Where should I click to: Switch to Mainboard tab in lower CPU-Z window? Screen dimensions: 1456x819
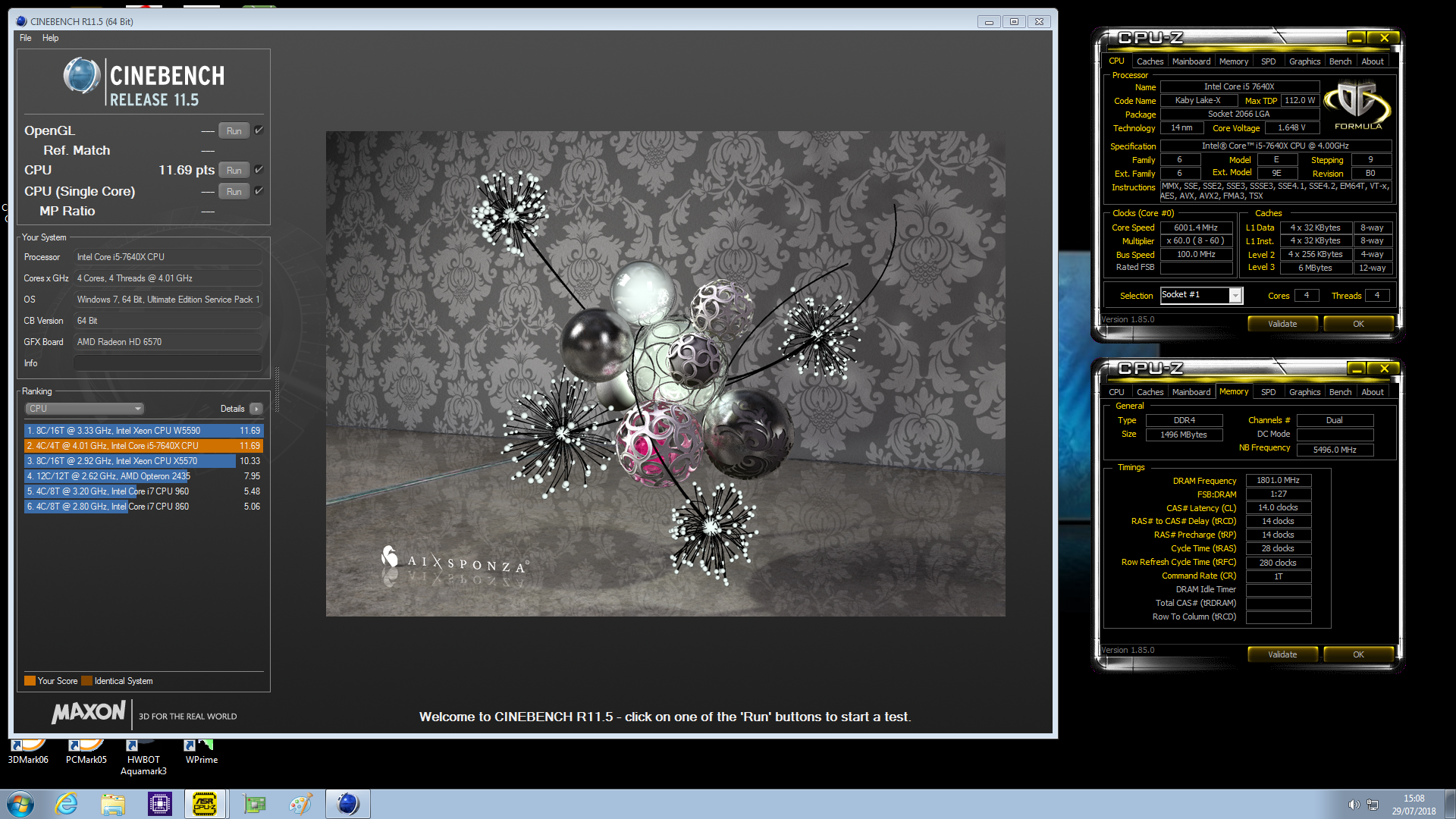point(1191,392)
